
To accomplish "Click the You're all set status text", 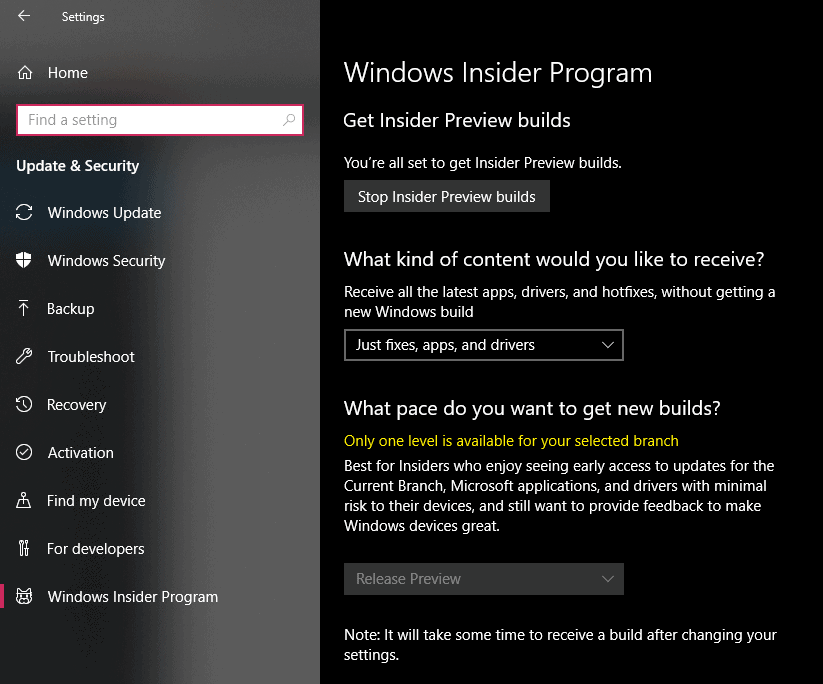I will coord(482,163).
